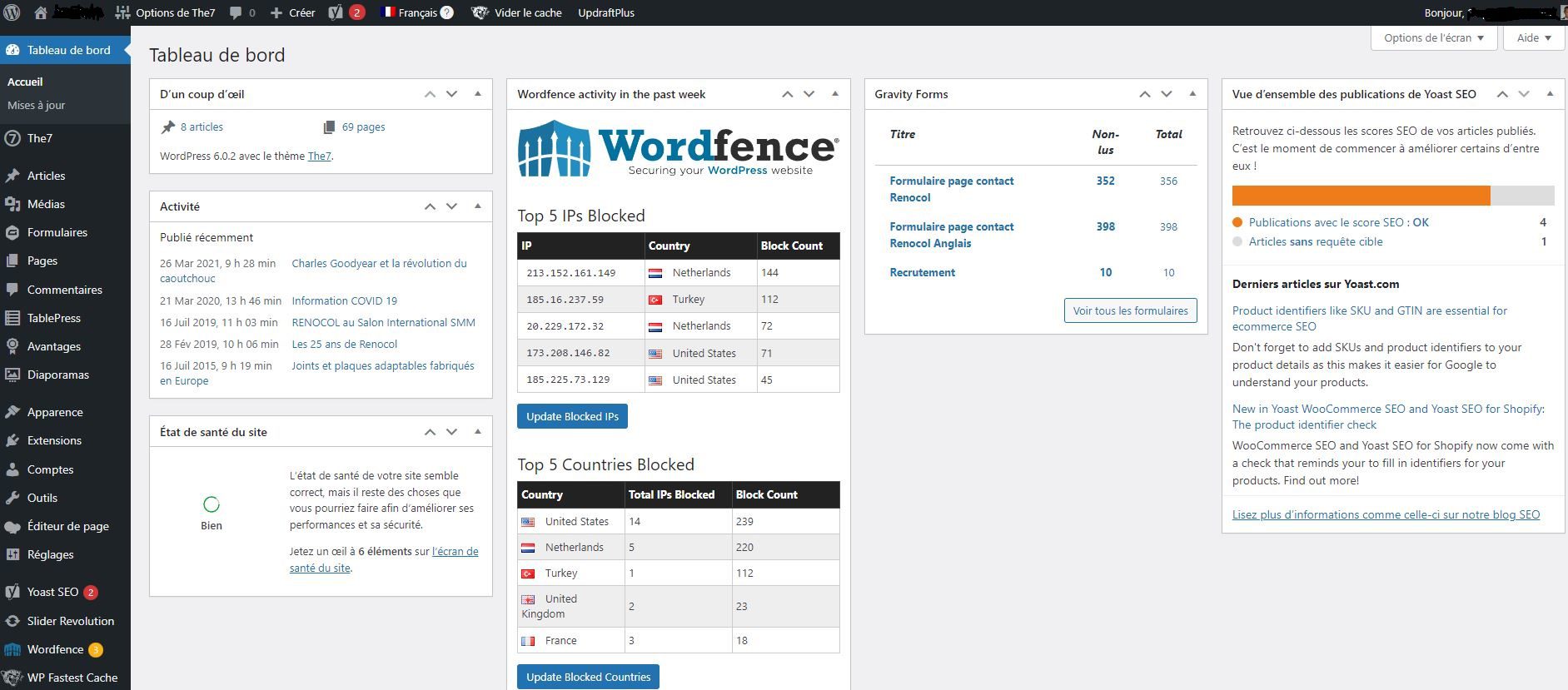Open Options de The7 in admin bar

click(x=165, y=12)
